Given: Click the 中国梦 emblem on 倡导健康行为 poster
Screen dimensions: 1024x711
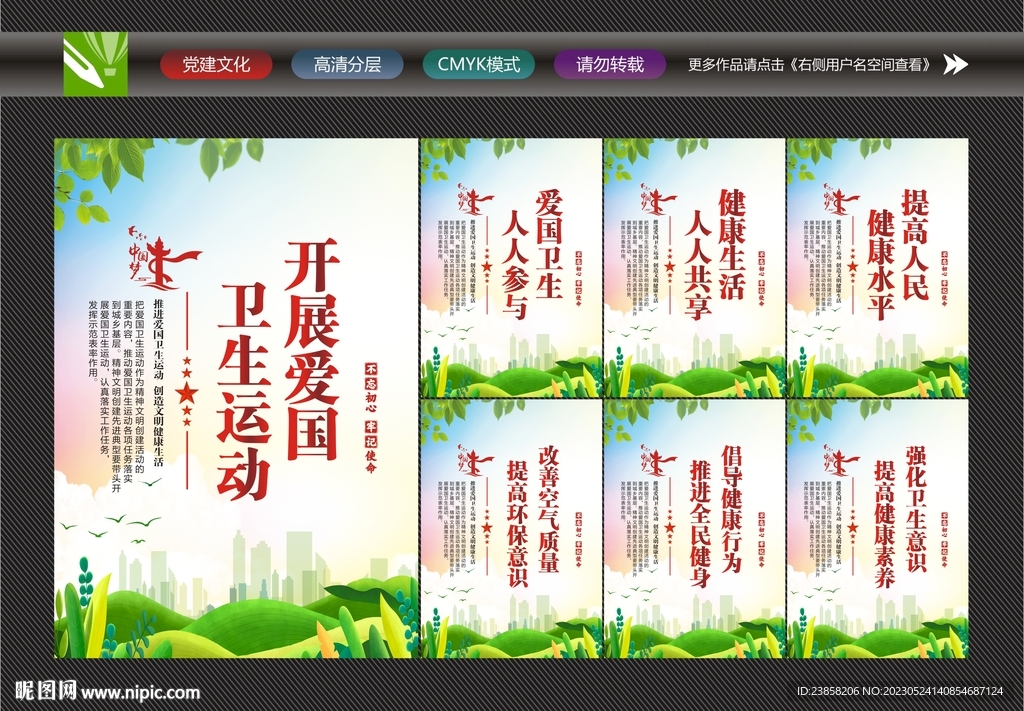Looking at the screenshot, I should click(x=659, y=460).
